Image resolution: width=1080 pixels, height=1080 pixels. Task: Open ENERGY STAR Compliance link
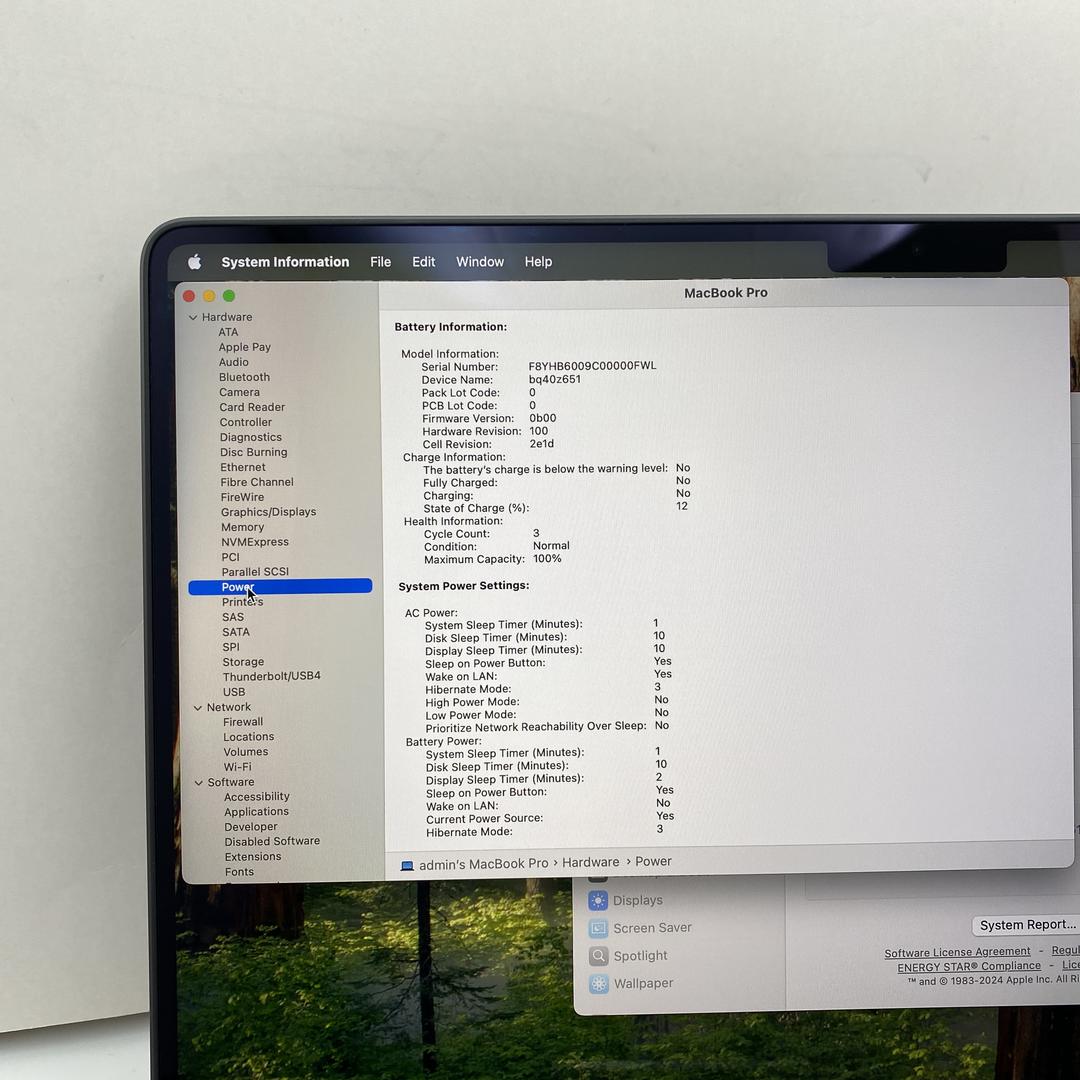tap(968, 966)
